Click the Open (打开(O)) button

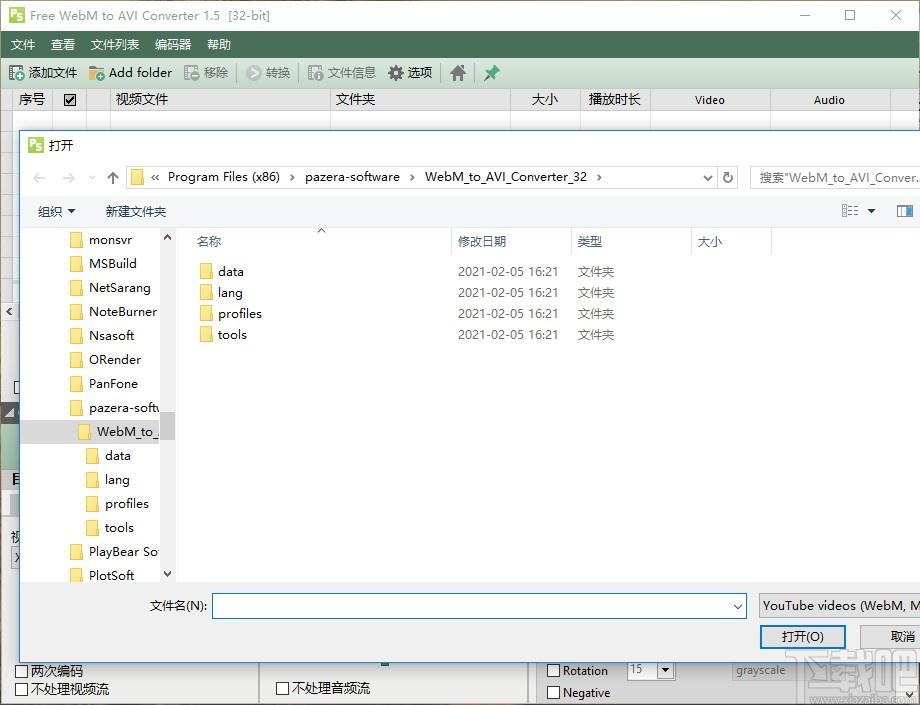[x=802, y=636]
